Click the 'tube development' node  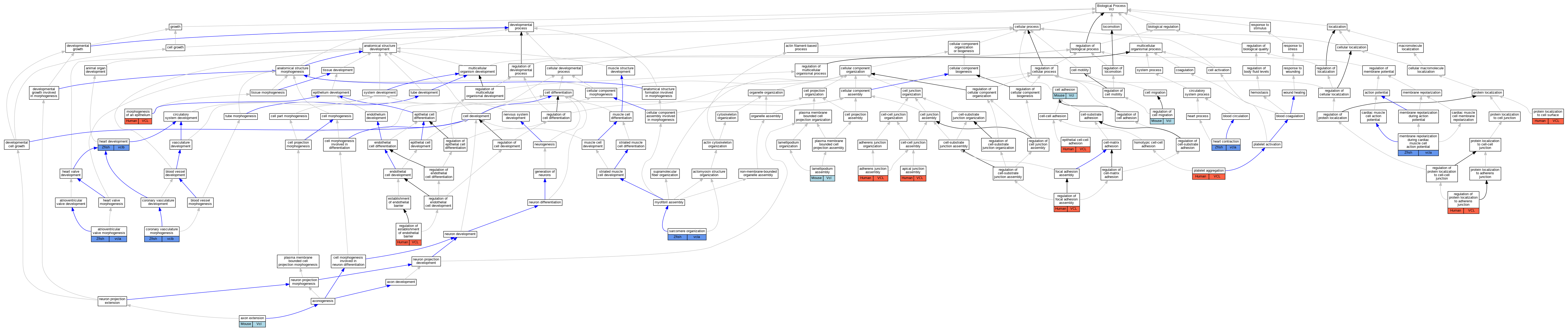tap(424, 93)
